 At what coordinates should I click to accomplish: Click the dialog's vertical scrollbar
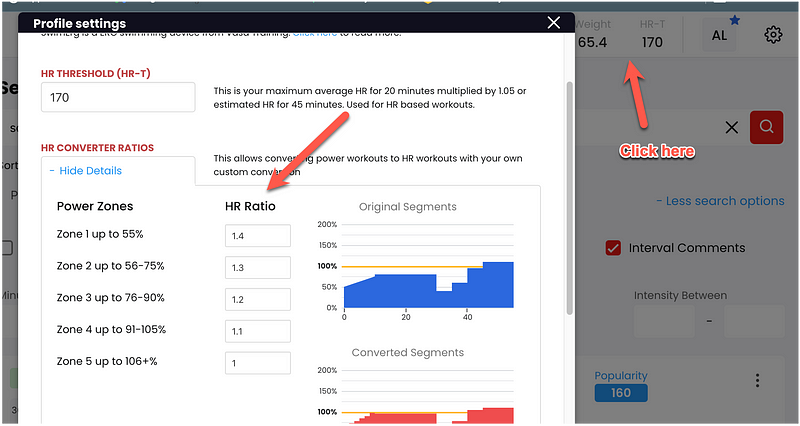point(570,198)
